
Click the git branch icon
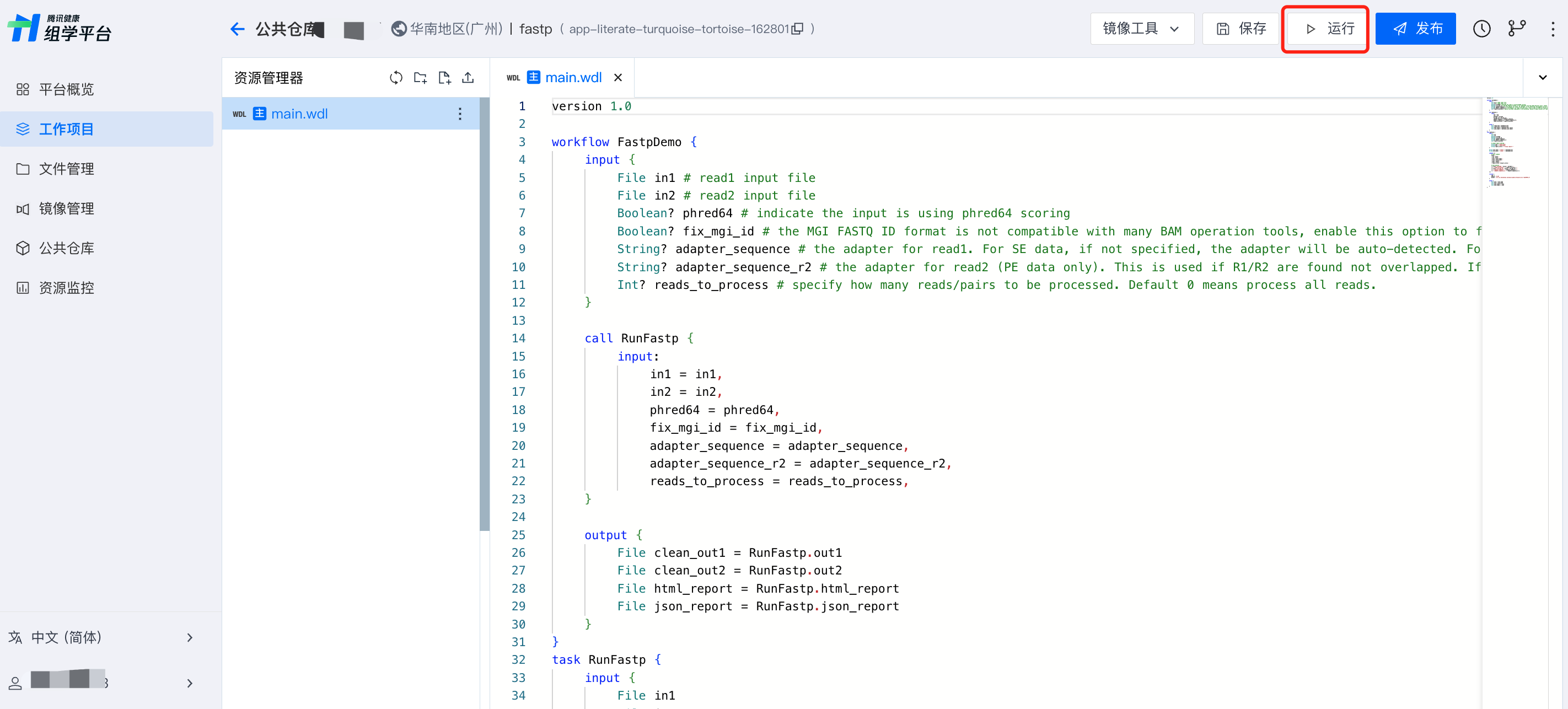pos(1516,29)
